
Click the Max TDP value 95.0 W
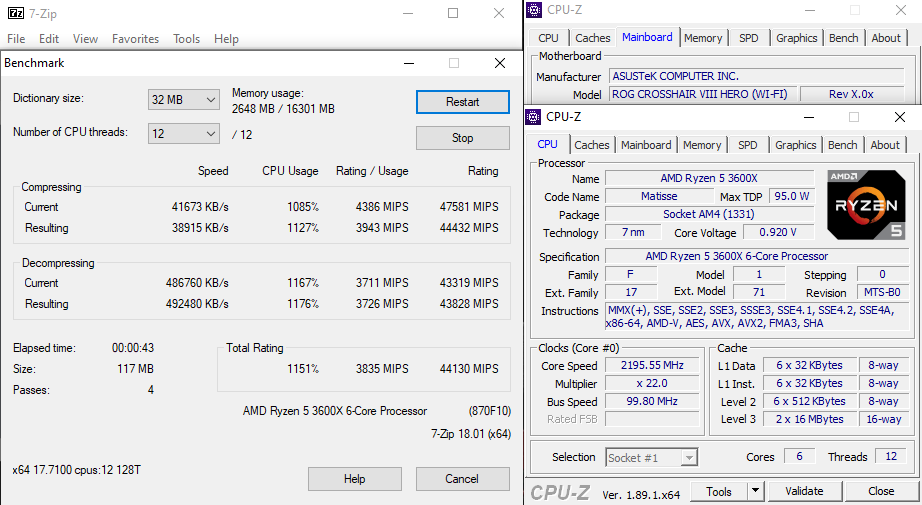[791, 196]
